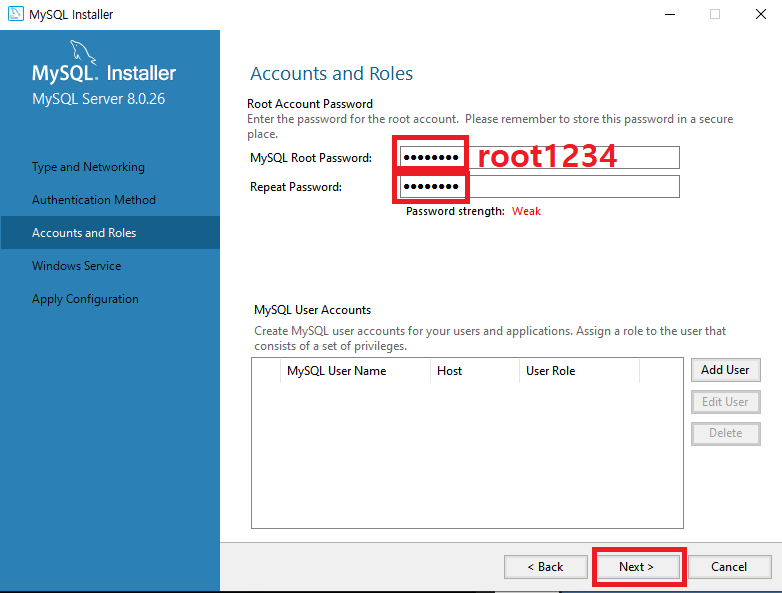
Task: Click the Weak password strength text
Action: 526,211
